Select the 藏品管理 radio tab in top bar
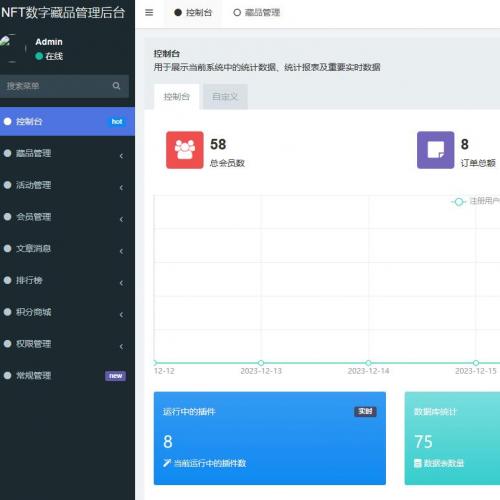This screenshot has height=500, width=500. (x=257, y=13)
